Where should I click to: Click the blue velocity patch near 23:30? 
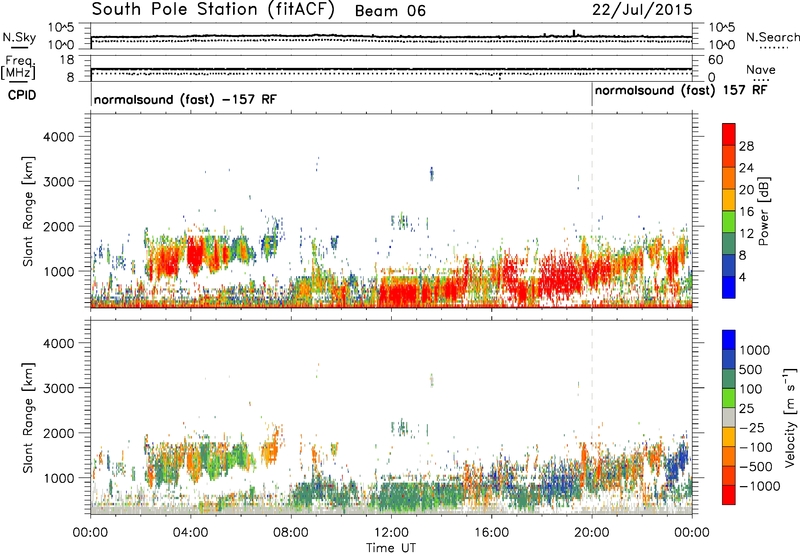[x=677, y=461]
